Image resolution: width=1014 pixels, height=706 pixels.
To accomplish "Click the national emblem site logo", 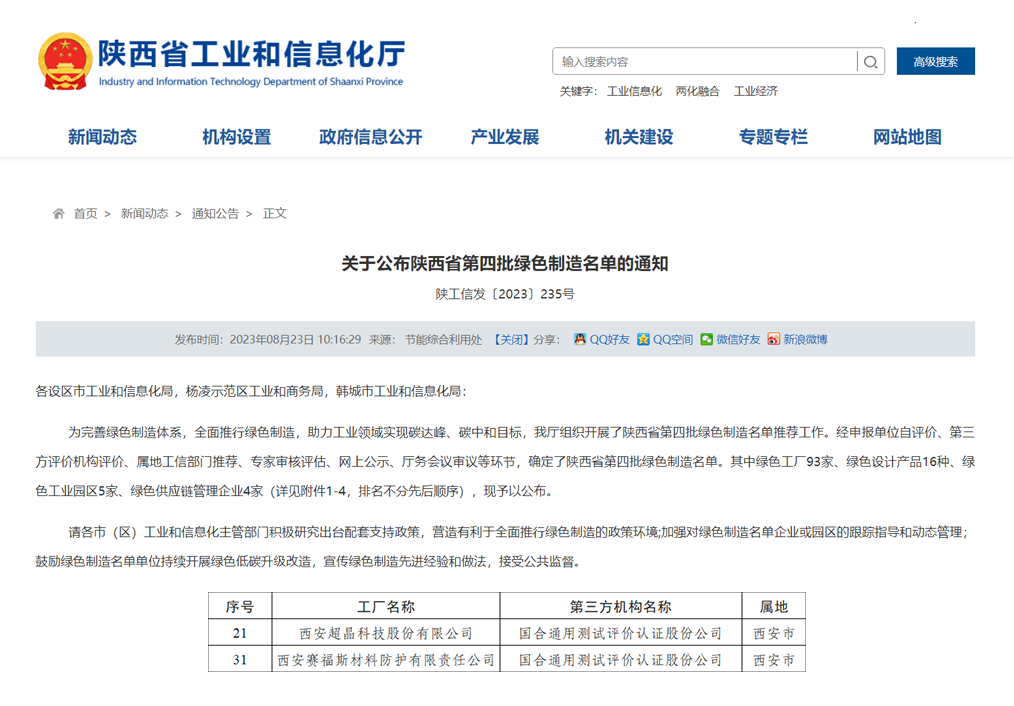I will click(63, 62).
